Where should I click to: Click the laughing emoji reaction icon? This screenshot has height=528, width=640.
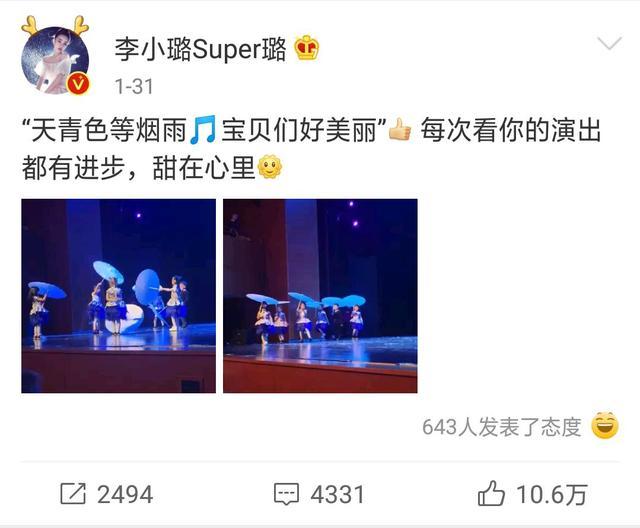coord(605,426)
